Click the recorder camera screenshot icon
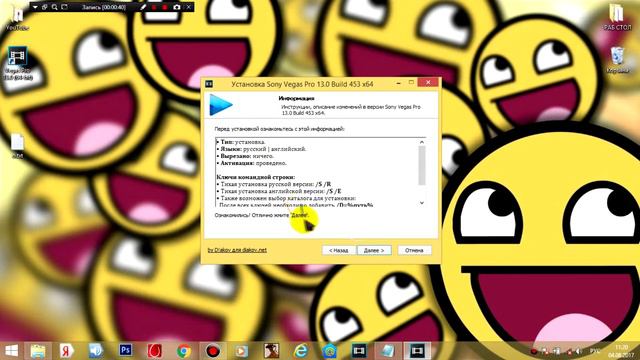 coord(177,7)
